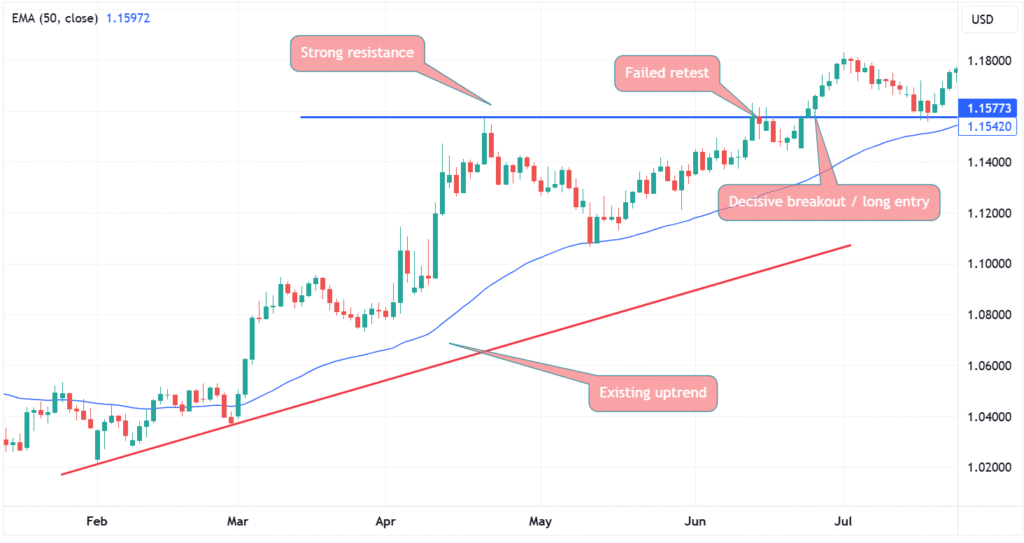
Task: Select the Existing uptrend callout
Action: (654, 393)
